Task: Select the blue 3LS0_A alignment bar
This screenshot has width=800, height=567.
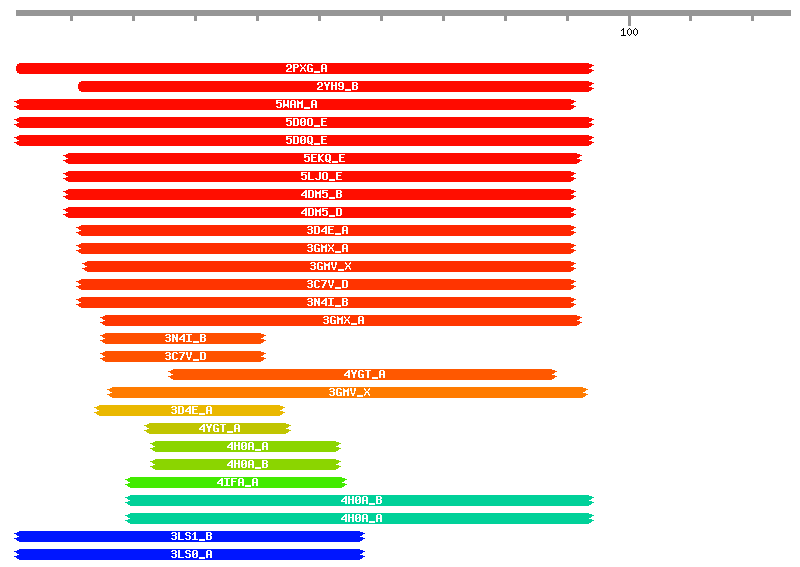Action: (190, 554)
